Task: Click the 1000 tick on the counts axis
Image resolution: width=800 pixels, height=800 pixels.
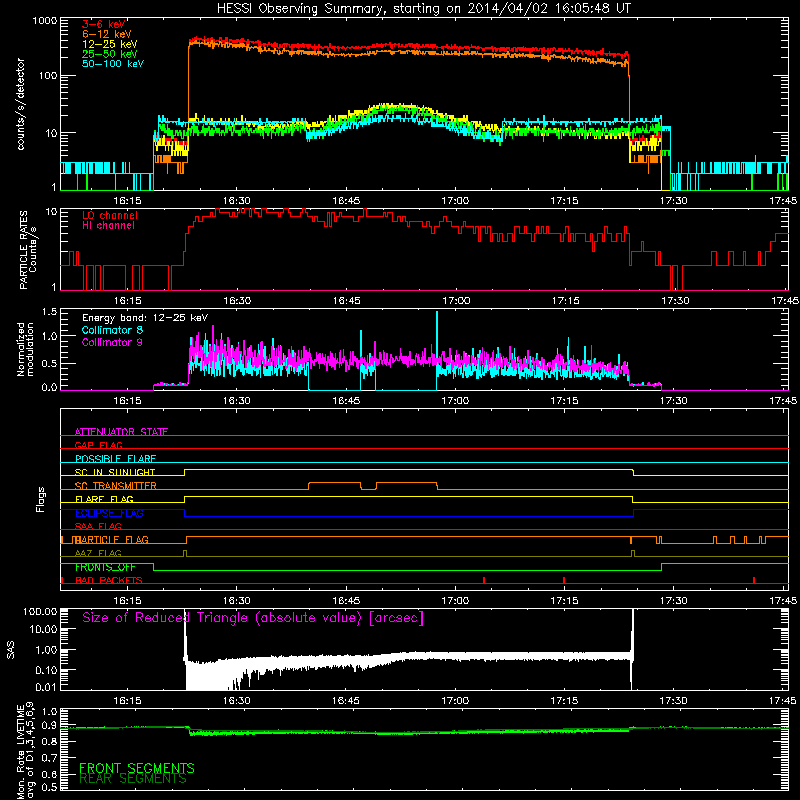Action: [x=44, y=21]
